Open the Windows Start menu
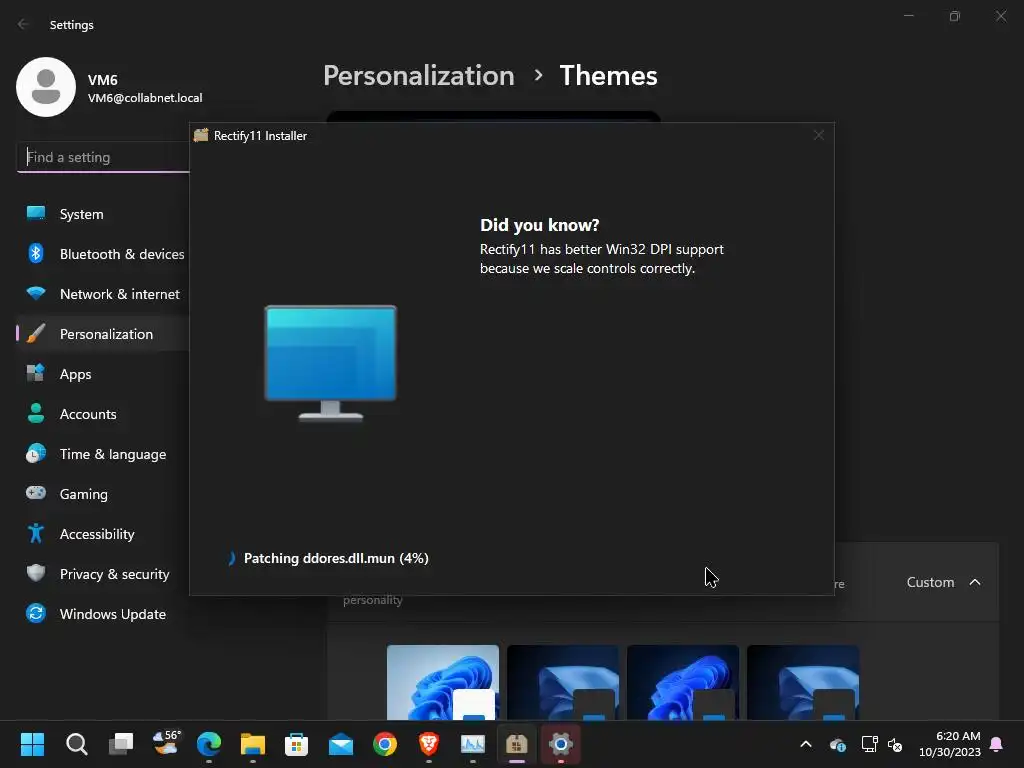1024x768 pixels. point(32,744)
